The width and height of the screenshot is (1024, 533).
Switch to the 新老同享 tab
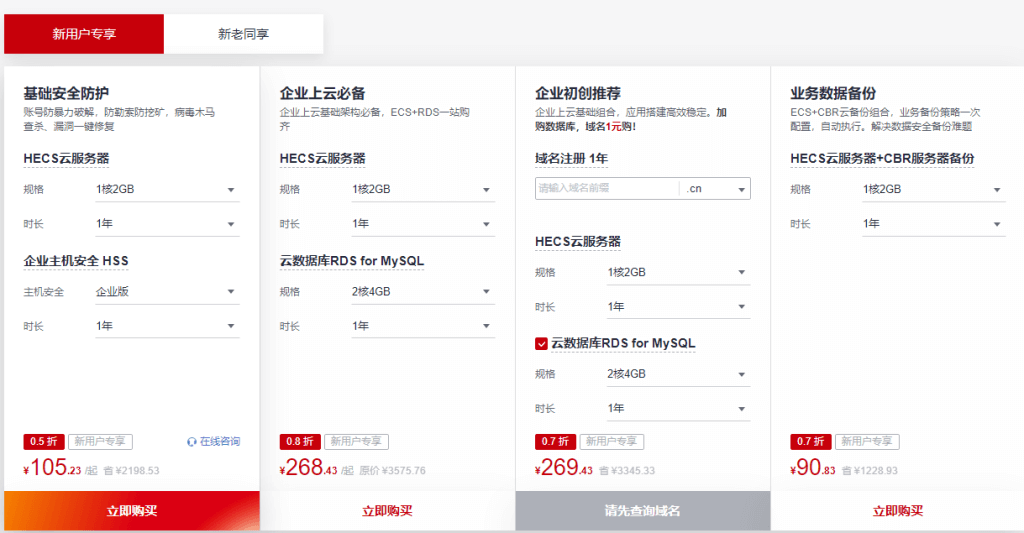(x=244, y=34)
